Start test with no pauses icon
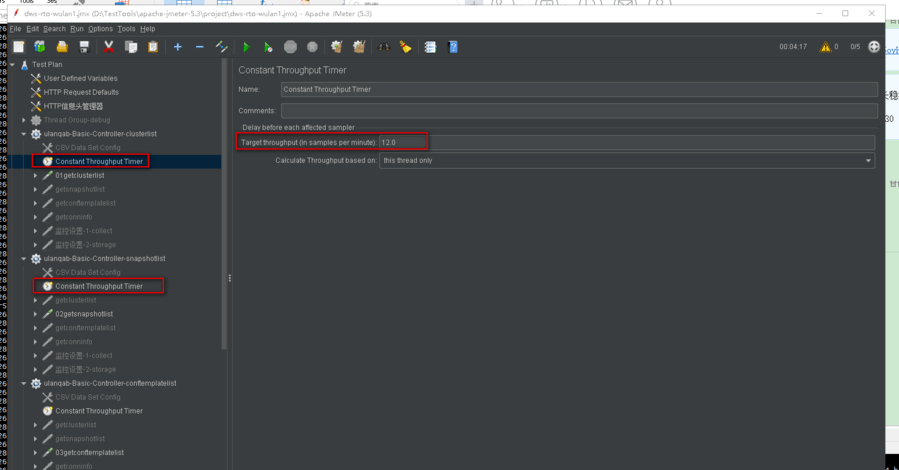This screenshot has width=899, height=470. point(268,47)
